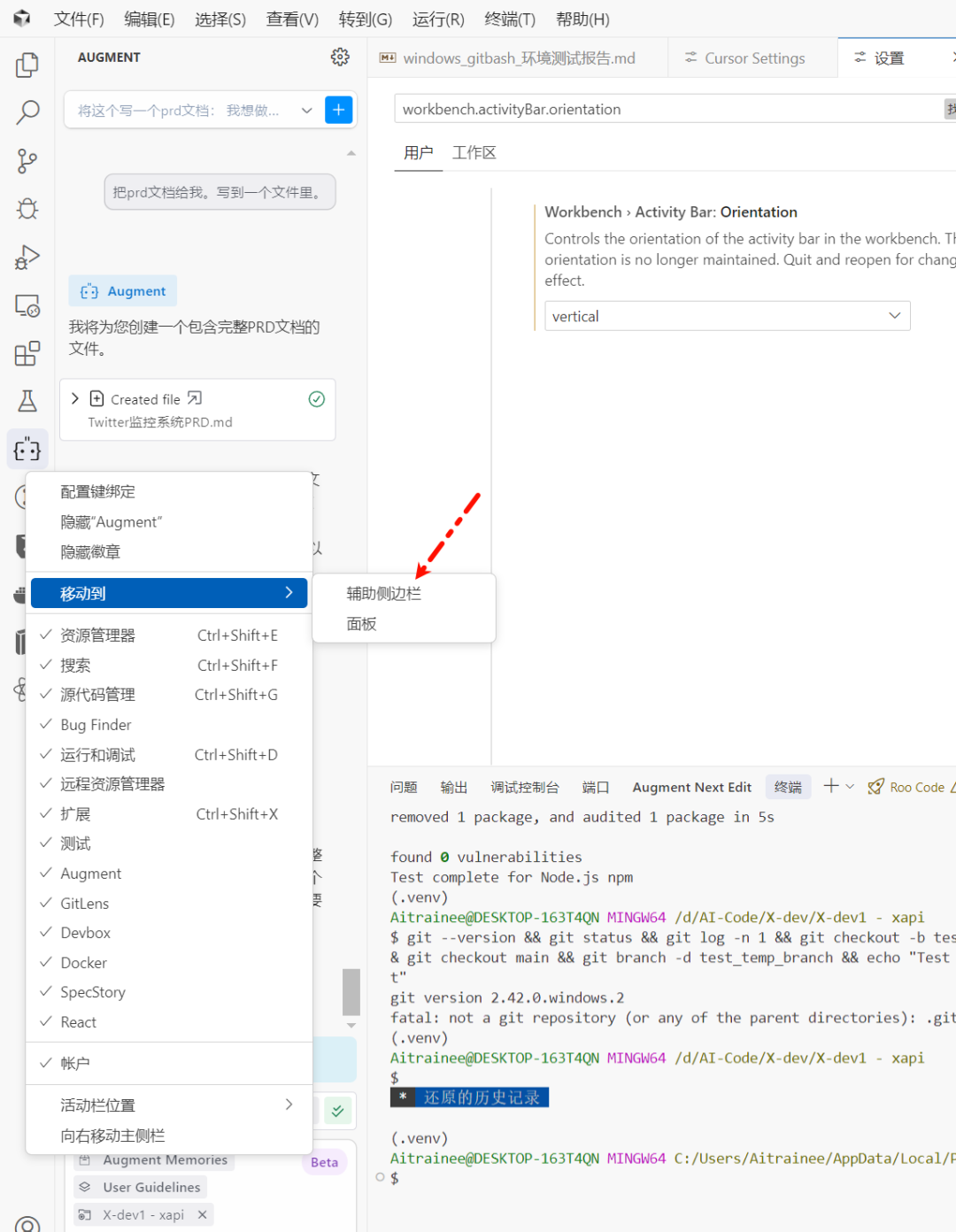
Task: Switch to the 工作区 settings tab
Action: point(474,153)
